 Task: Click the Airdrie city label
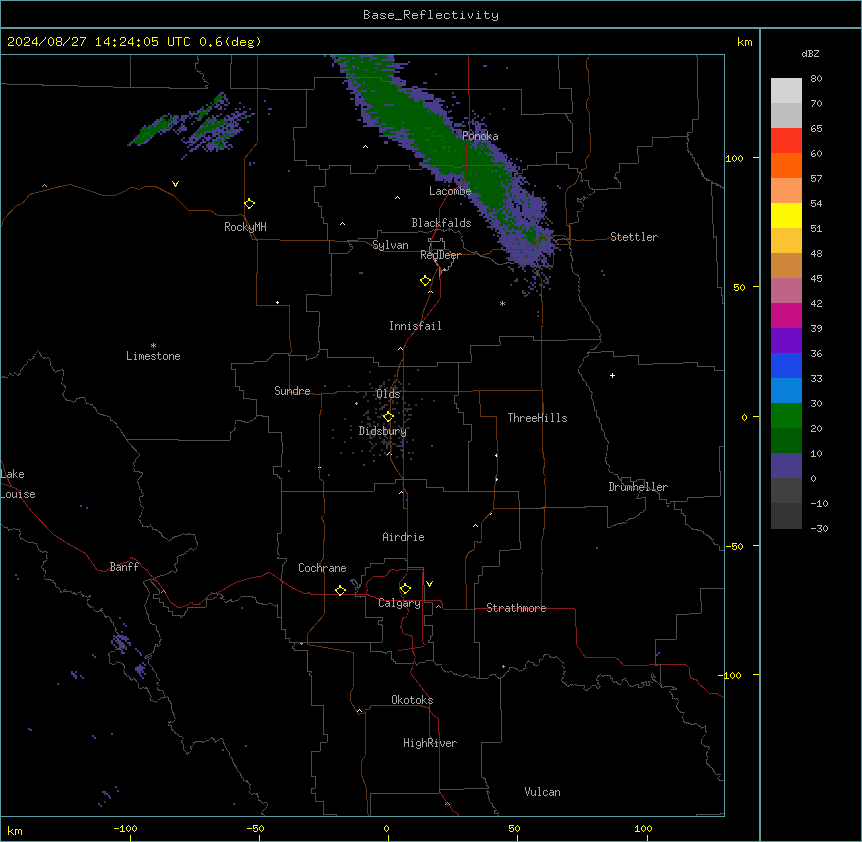click(x=403, y=537)
